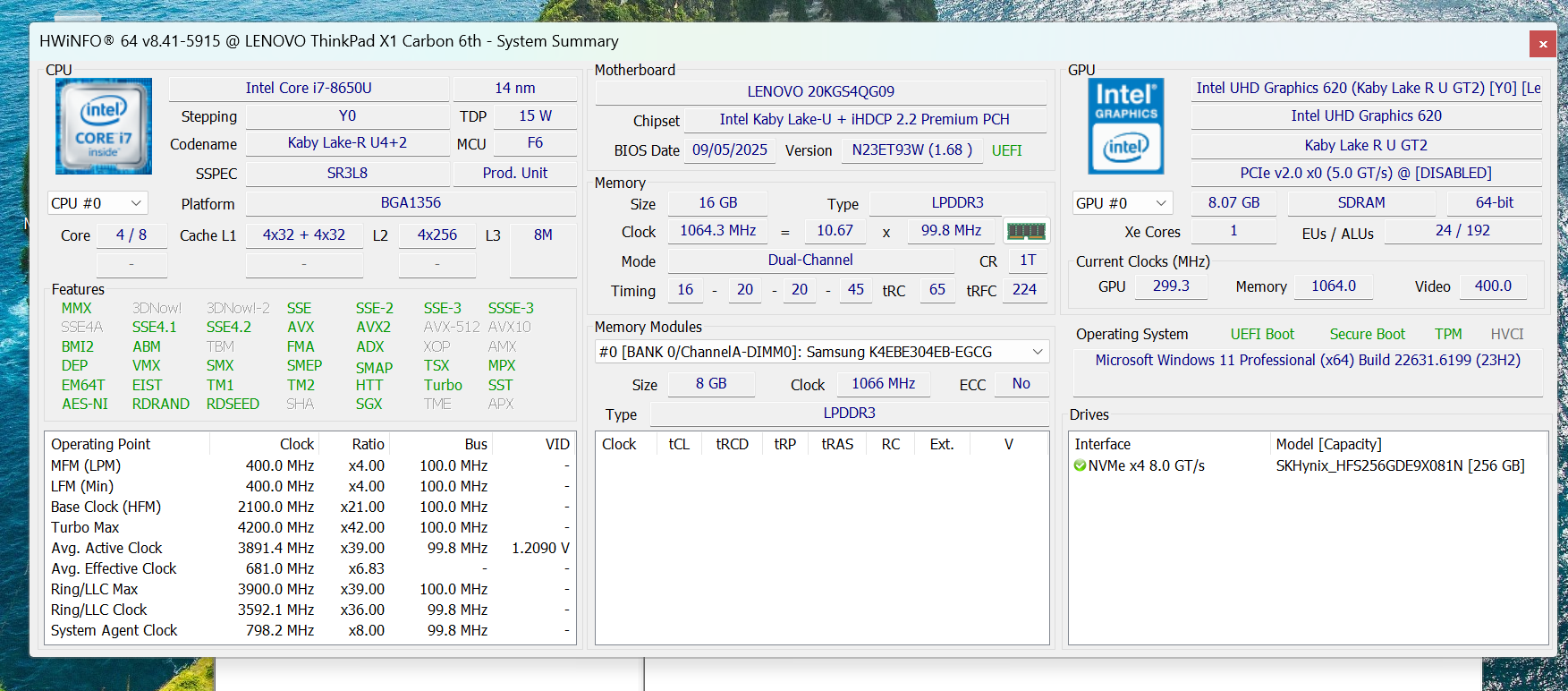Click the tRFC value 224

coord(1024,289)
